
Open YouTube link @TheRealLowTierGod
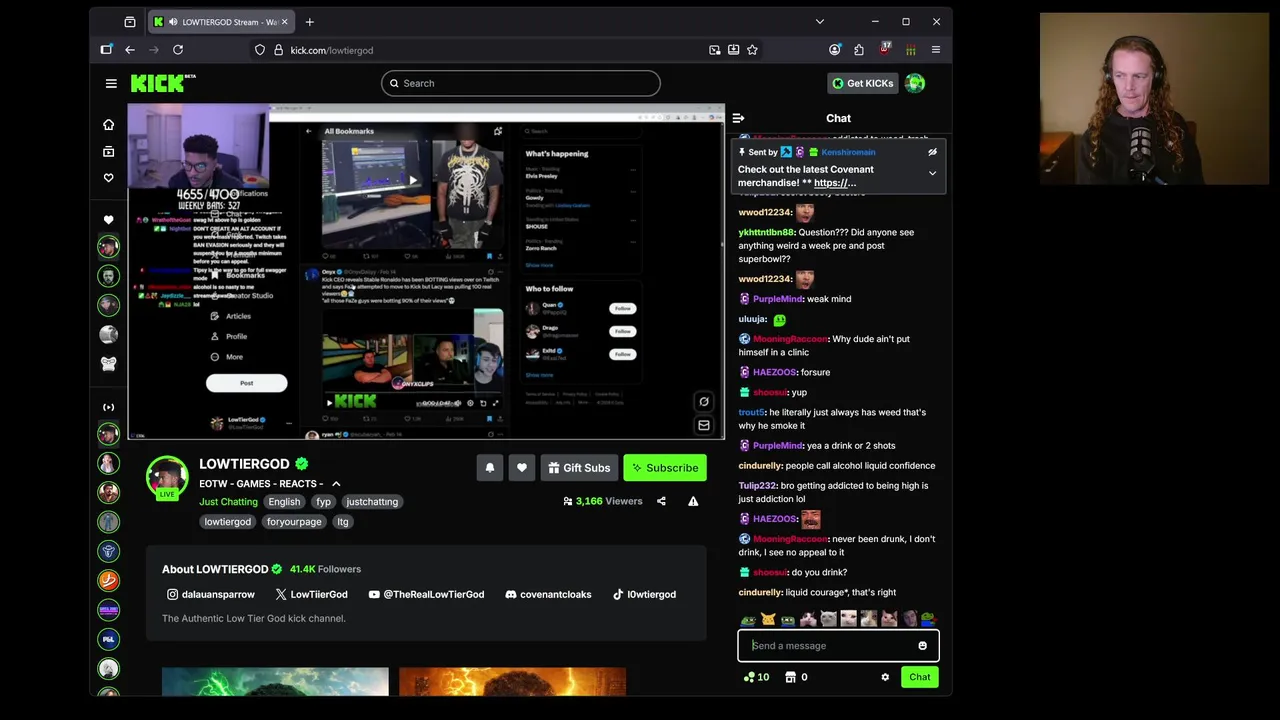click(426, 594)
